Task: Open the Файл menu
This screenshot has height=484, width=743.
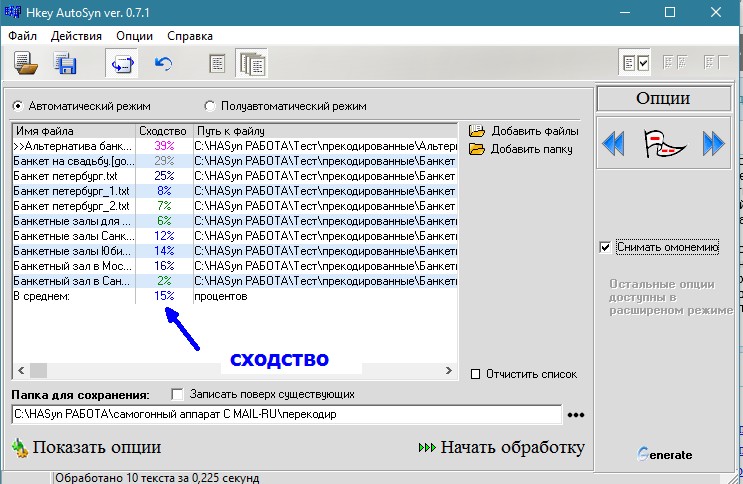Action: pyautogui.click(x=22, y=36)
